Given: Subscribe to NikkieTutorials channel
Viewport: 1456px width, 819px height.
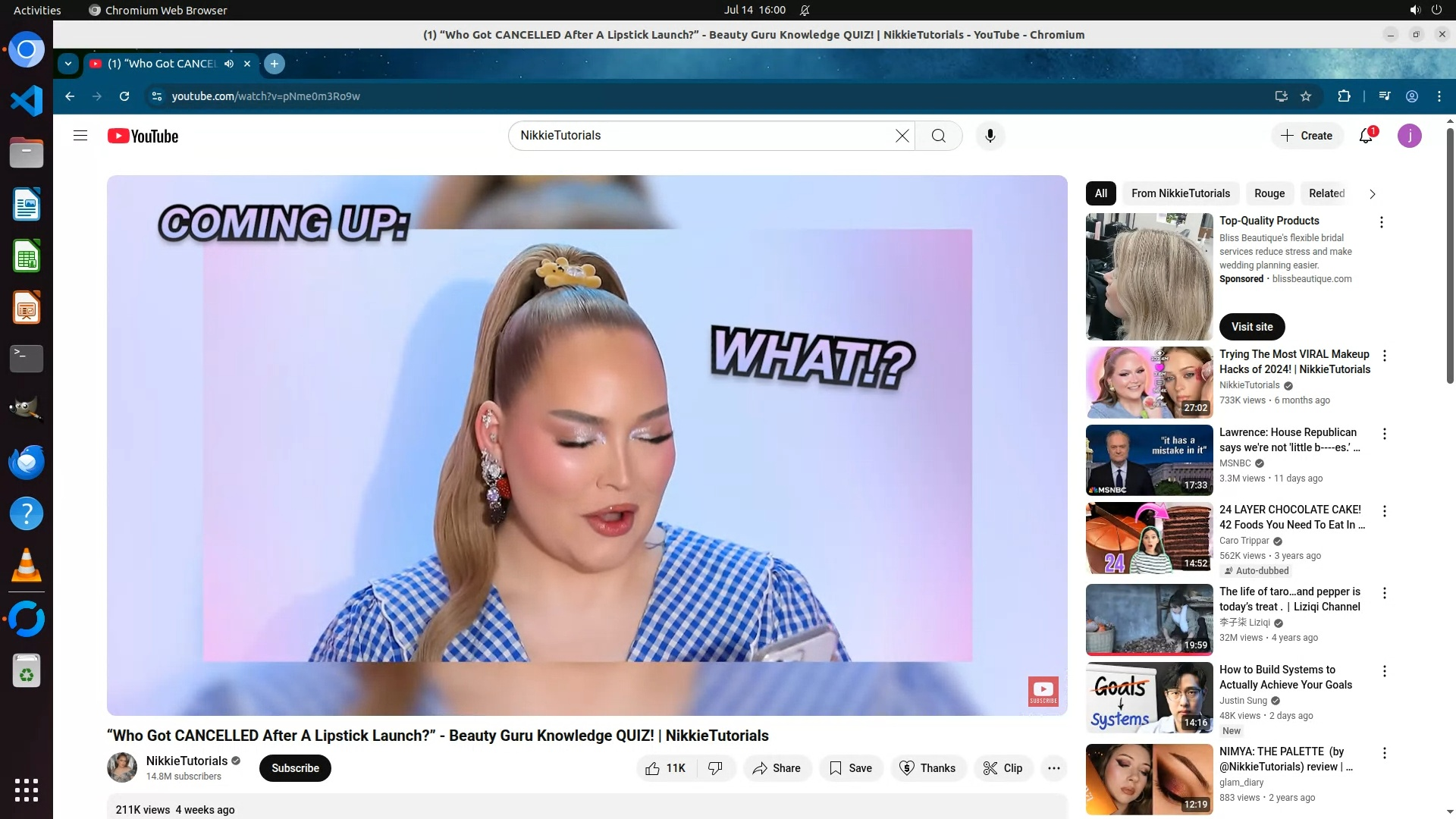Looking at the screenshot, I should pos(295,768).
